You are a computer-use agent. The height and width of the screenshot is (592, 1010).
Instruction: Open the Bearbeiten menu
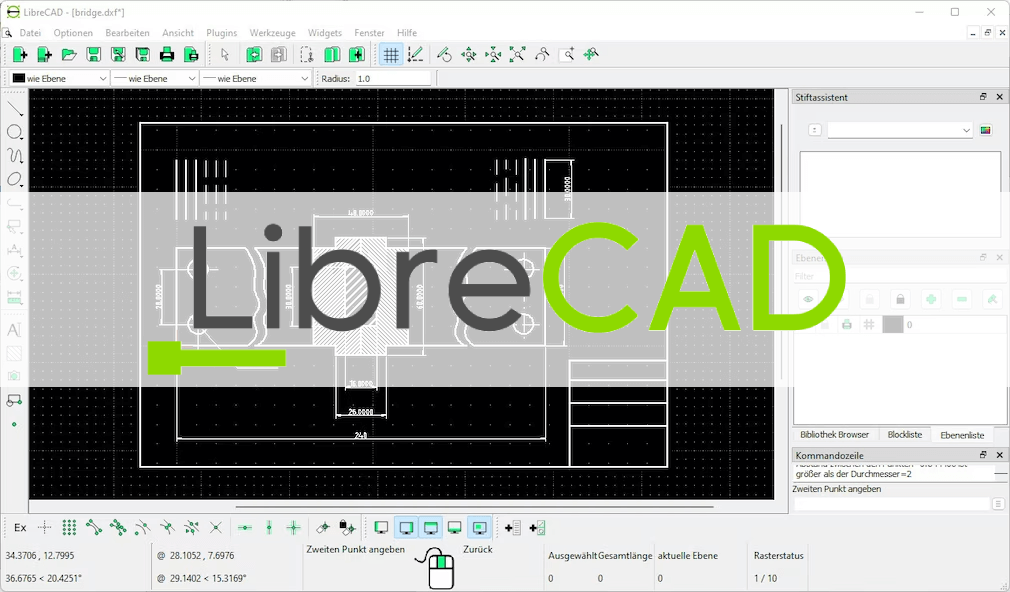coord(128,33)
